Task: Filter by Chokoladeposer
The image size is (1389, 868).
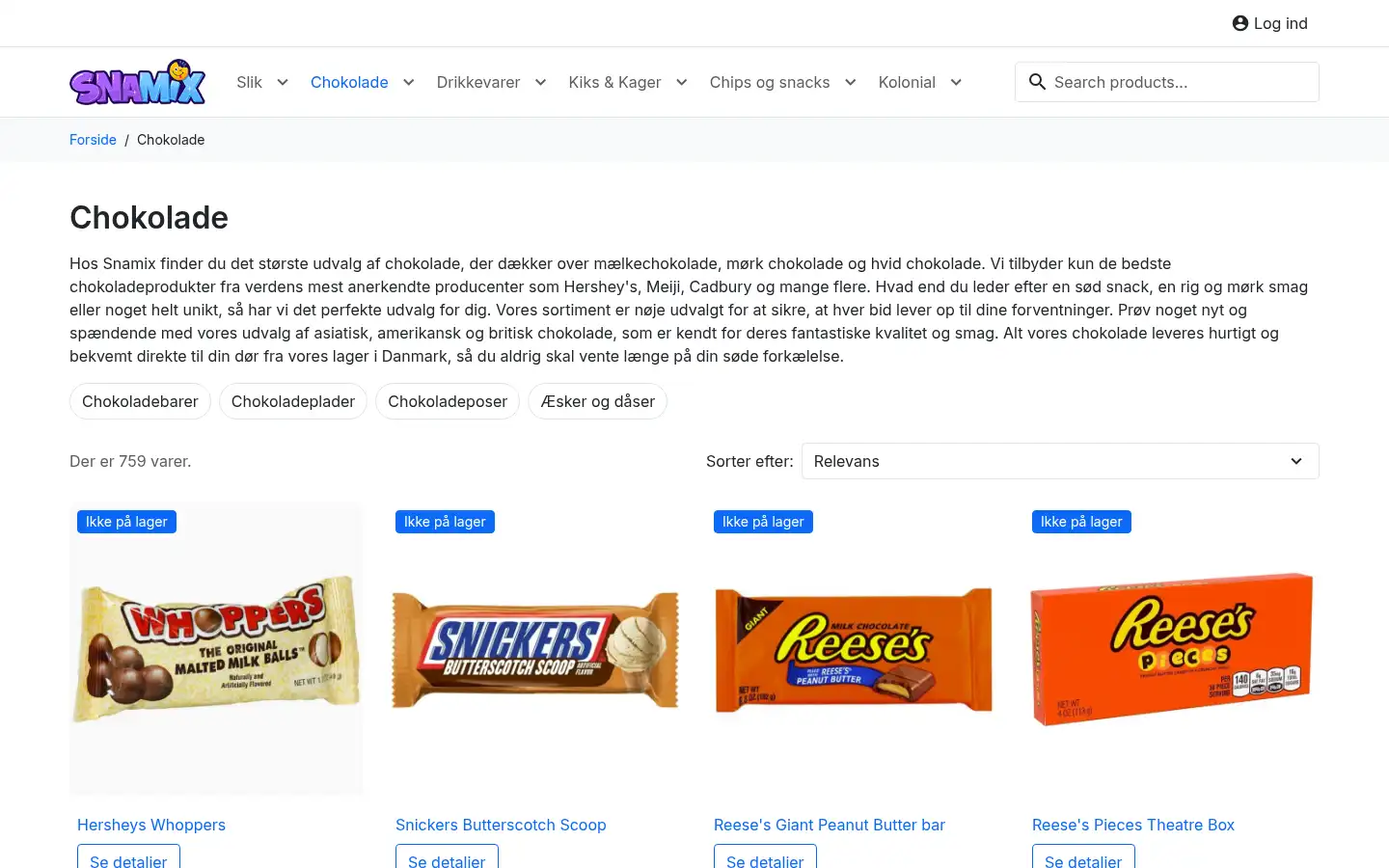Action: pos(448,401)
